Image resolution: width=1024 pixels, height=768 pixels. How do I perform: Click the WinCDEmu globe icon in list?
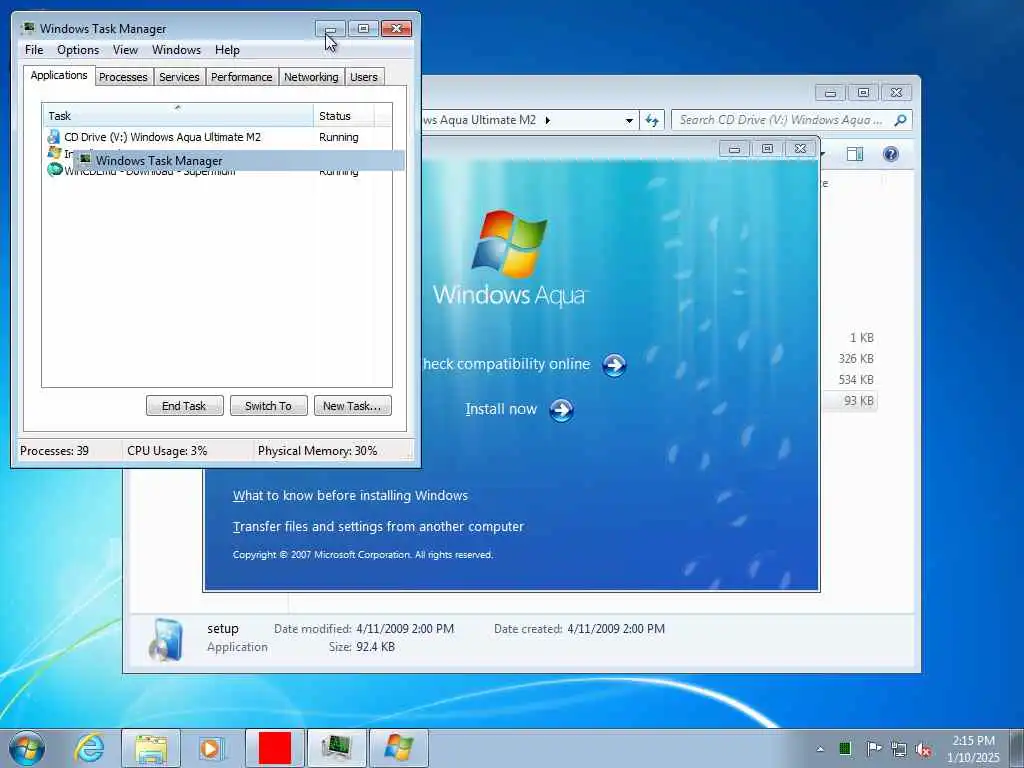click(54, 171)
